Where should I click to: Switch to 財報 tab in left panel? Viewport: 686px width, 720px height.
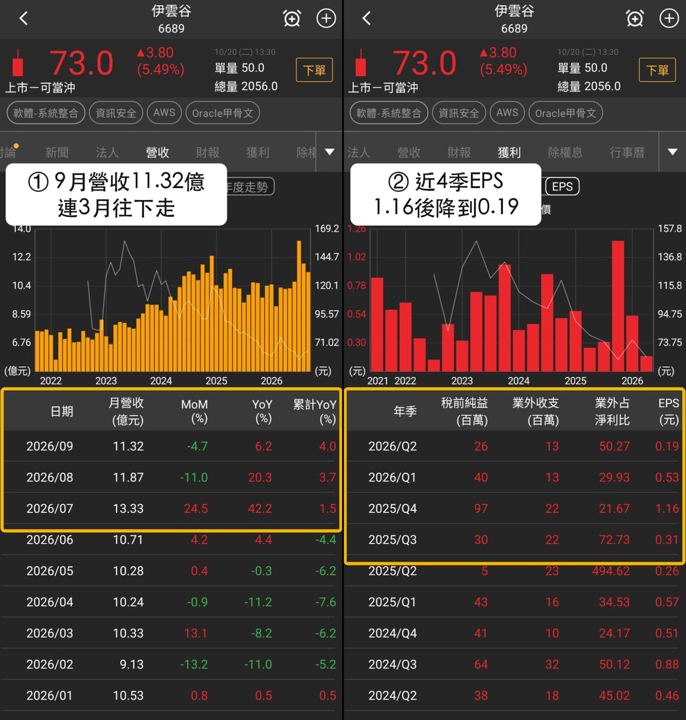(208, 152)
